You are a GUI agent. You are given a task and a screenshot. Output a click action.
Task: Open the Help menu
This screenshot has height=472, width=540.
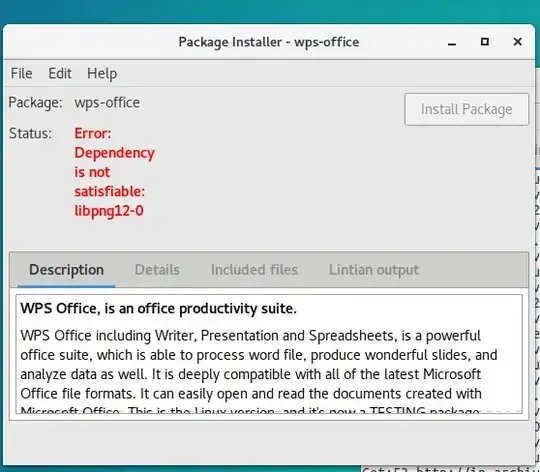click(102, 74)
